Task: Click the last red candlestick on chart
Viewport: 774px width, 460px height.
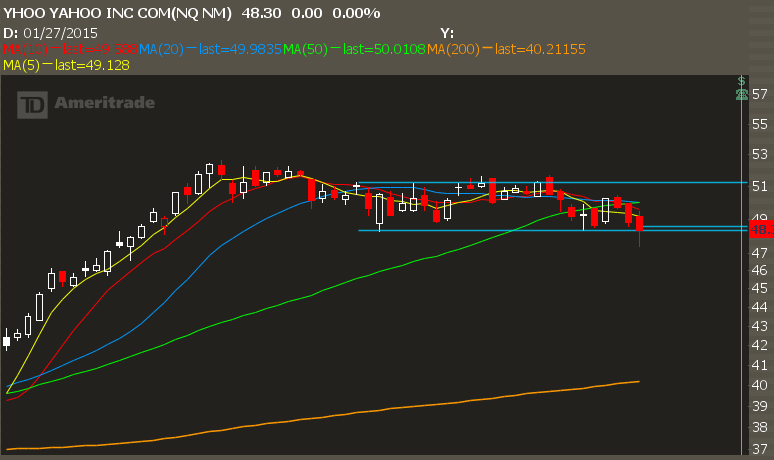Action: [639, 223]
